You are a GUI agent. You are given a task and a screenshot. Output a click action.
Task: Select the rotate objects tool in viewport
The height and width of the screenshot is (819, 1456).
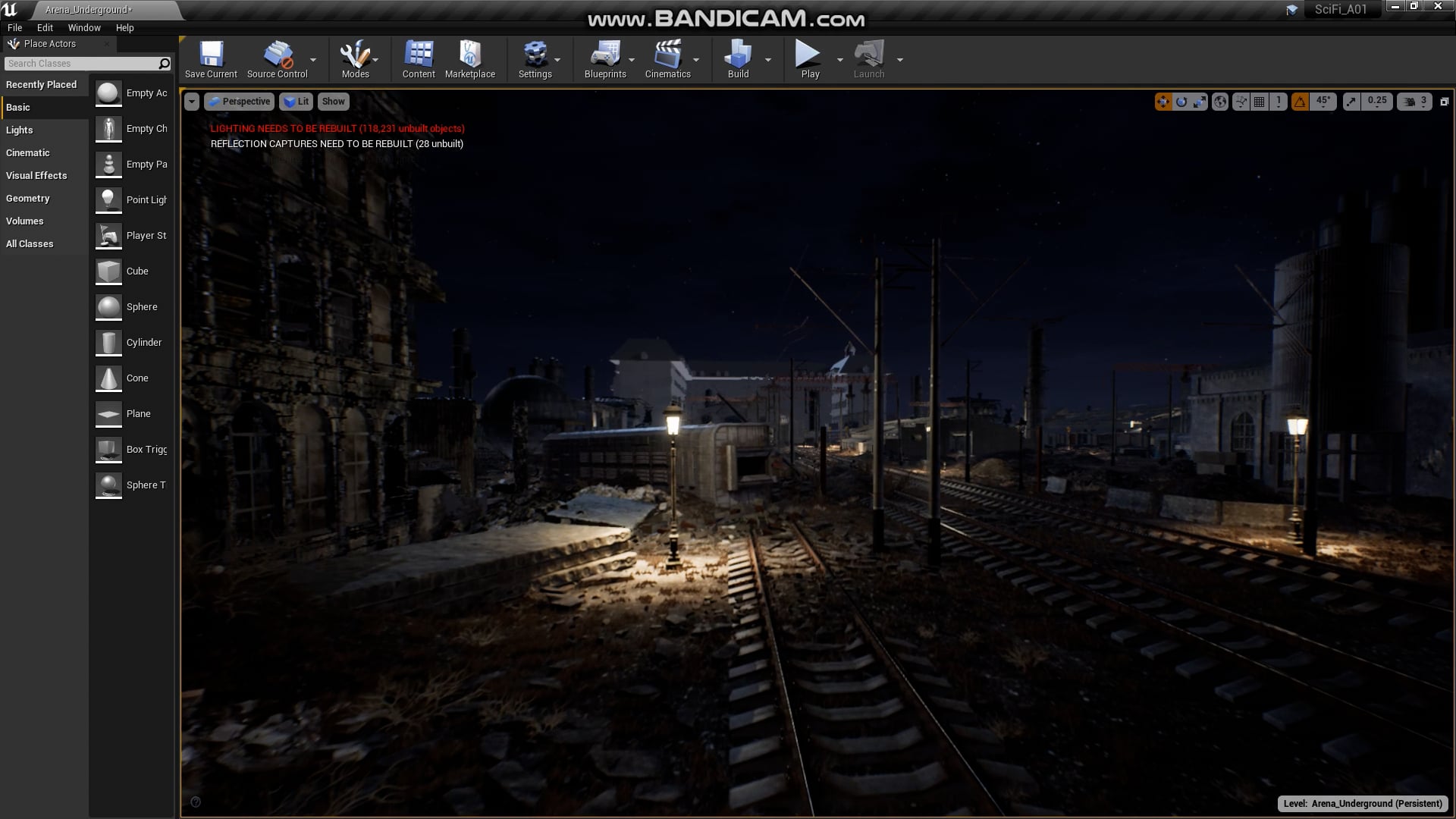(x=1181, y=102)
